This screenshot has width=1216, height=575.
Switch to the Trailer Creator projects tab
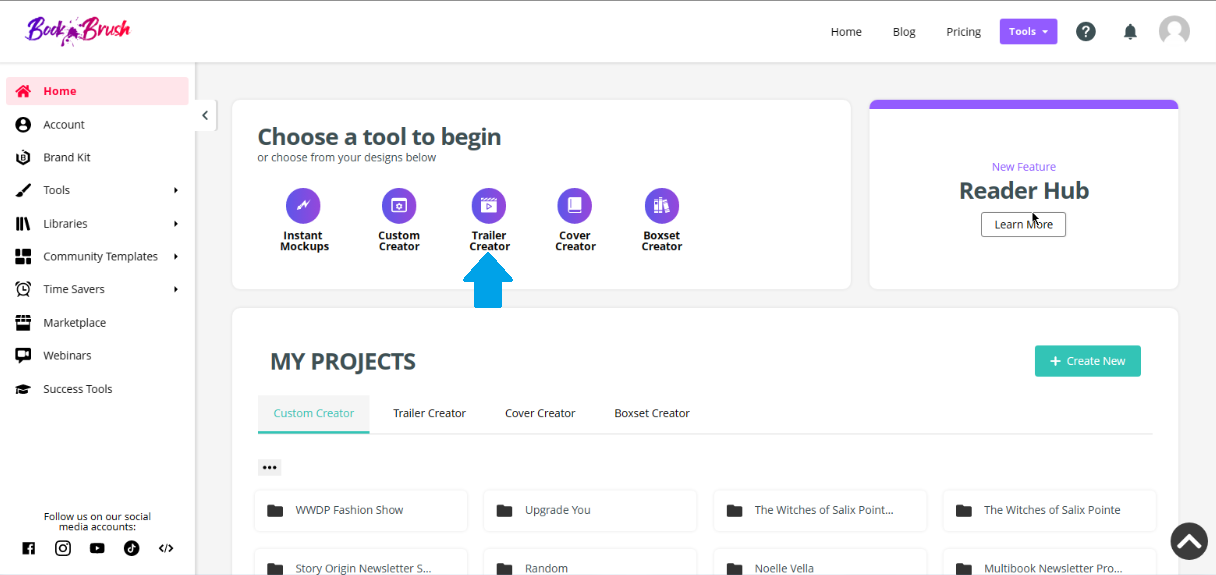(x=429, y=413)
